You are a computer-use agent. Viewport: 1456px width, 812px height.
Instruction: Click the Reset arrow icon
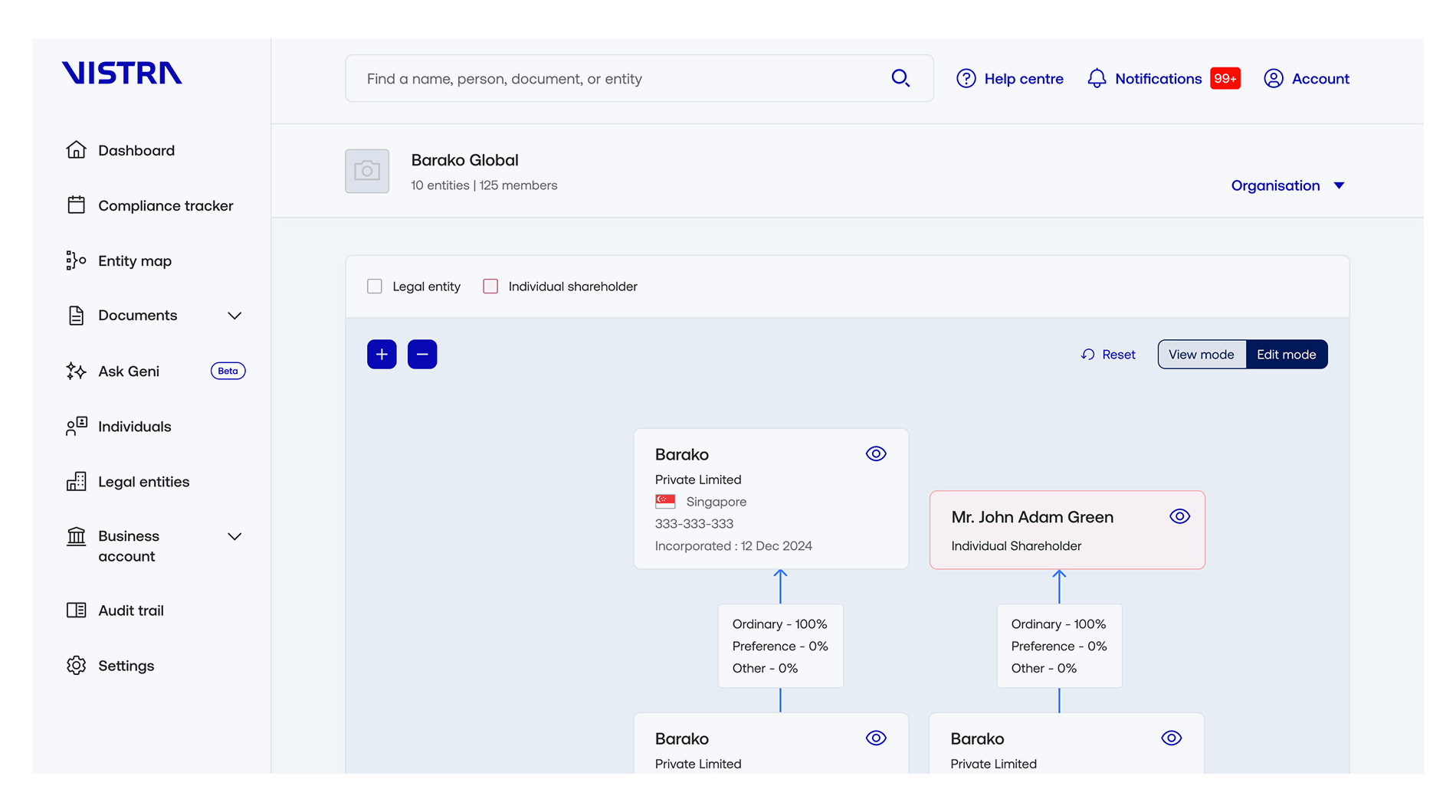pyautogui.click(x=1087, y=355)
